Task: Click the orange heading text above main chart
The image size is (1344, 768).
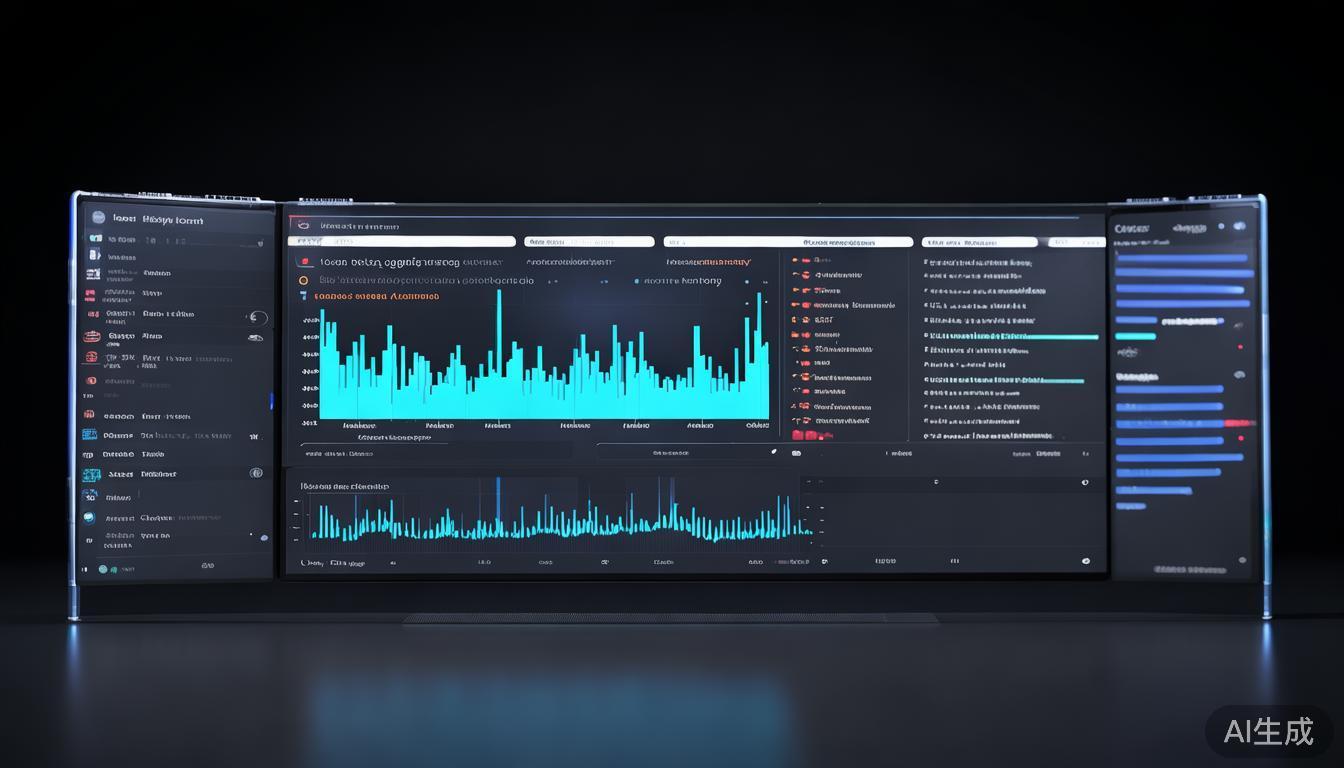Action: pyautogui.click(x=377, y=297)
